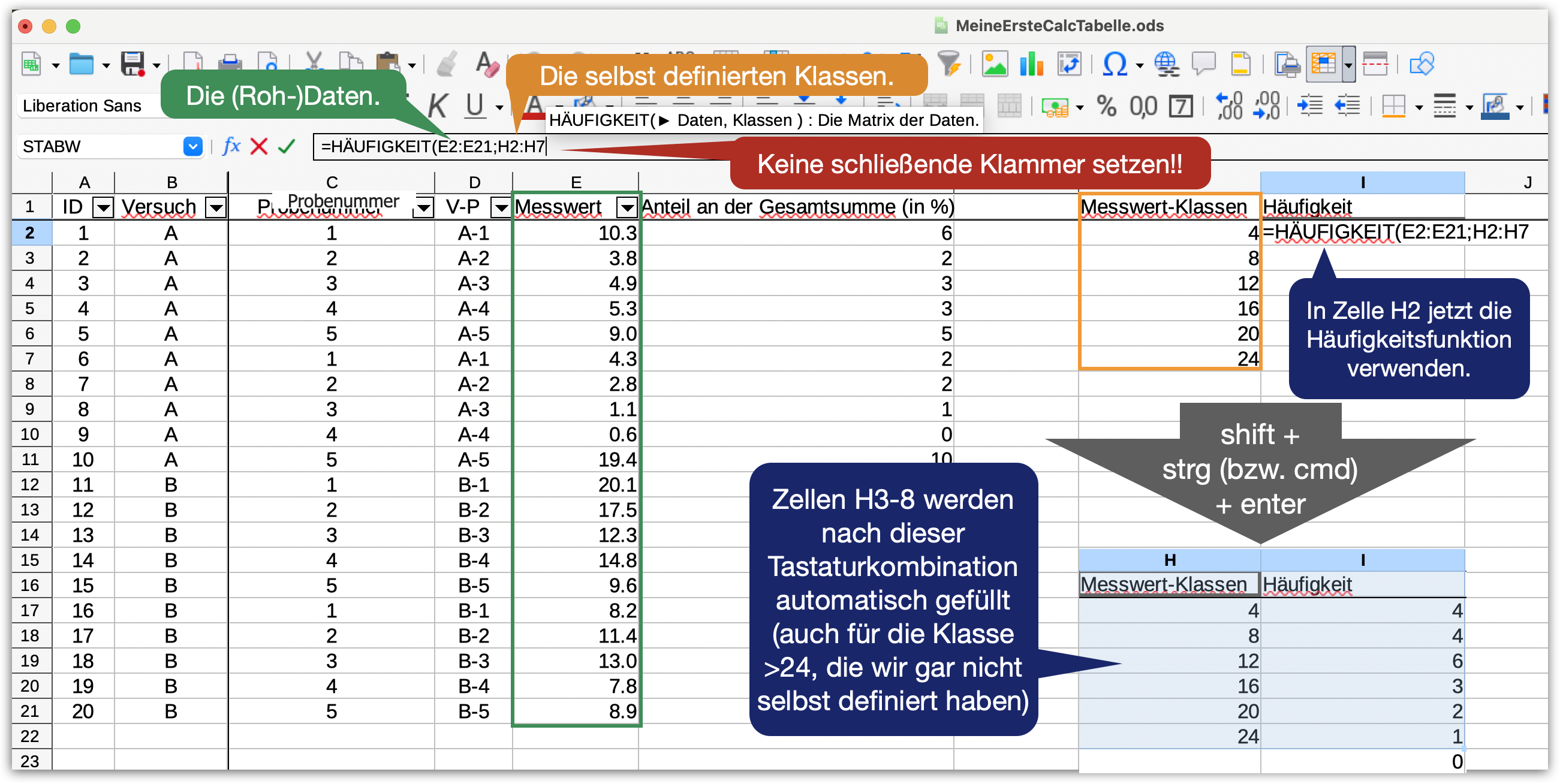Apply percent number format
The width and height of the screenshot is (1560, 784).
tap(1107, 107)
